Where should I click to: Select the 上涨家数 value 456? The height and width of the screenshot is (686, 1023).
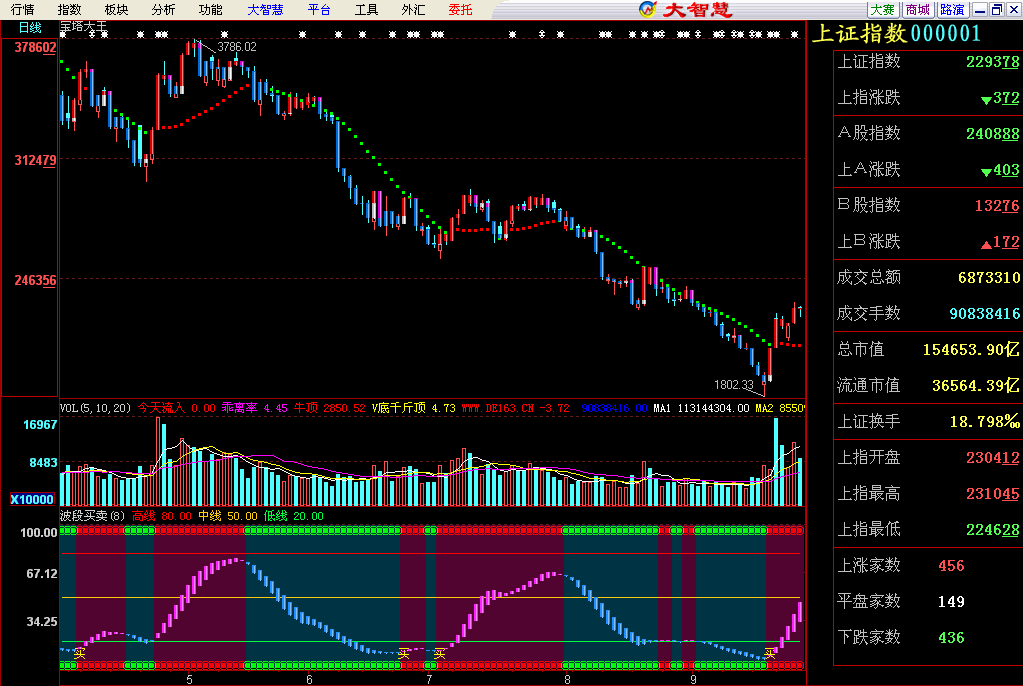(x=951, y=565)
